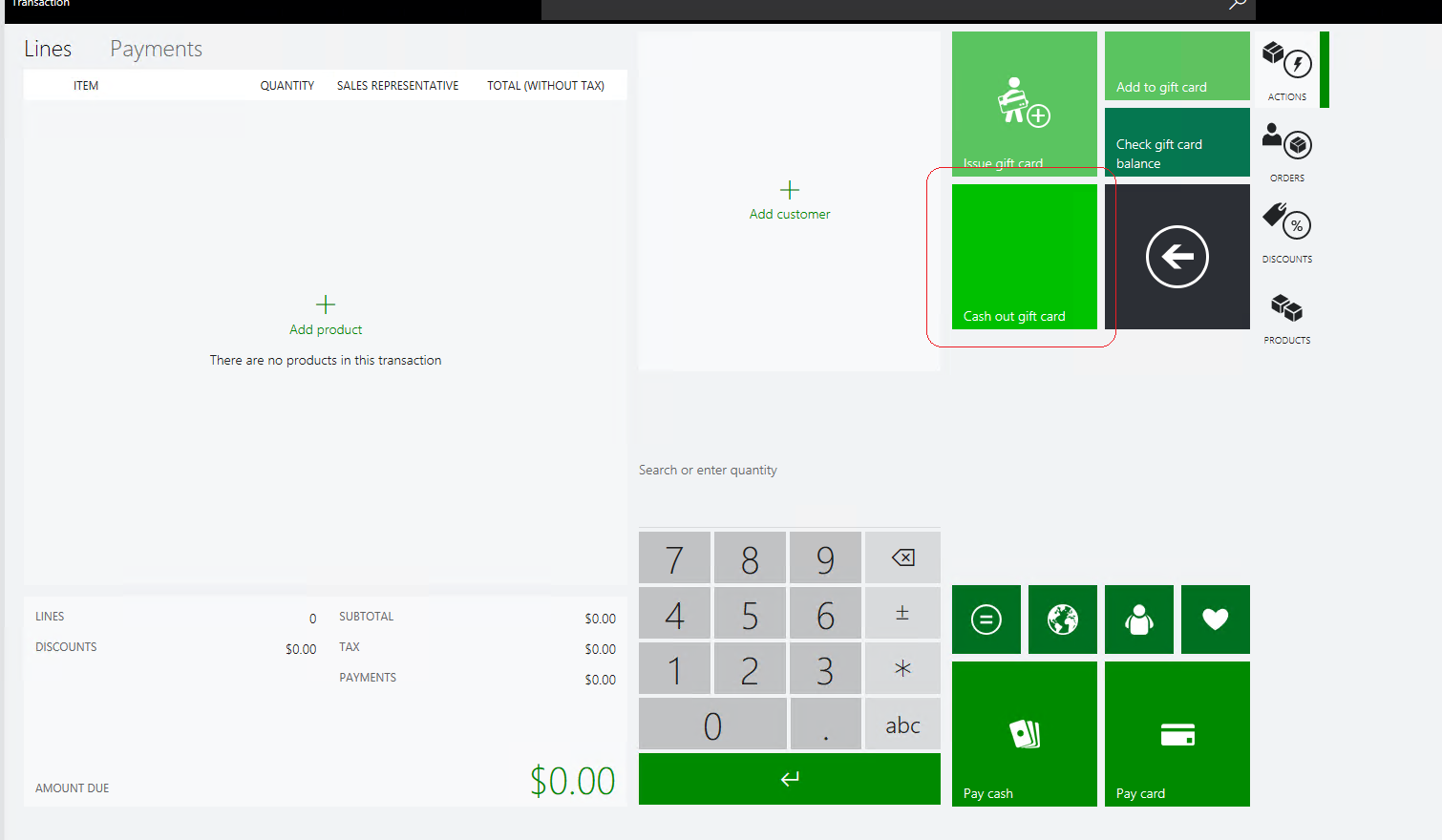The height and width of the screenshot is (840, 1442).
Task: Open the ACTIONS panel in the sidebar
Action: [1287, 70]
